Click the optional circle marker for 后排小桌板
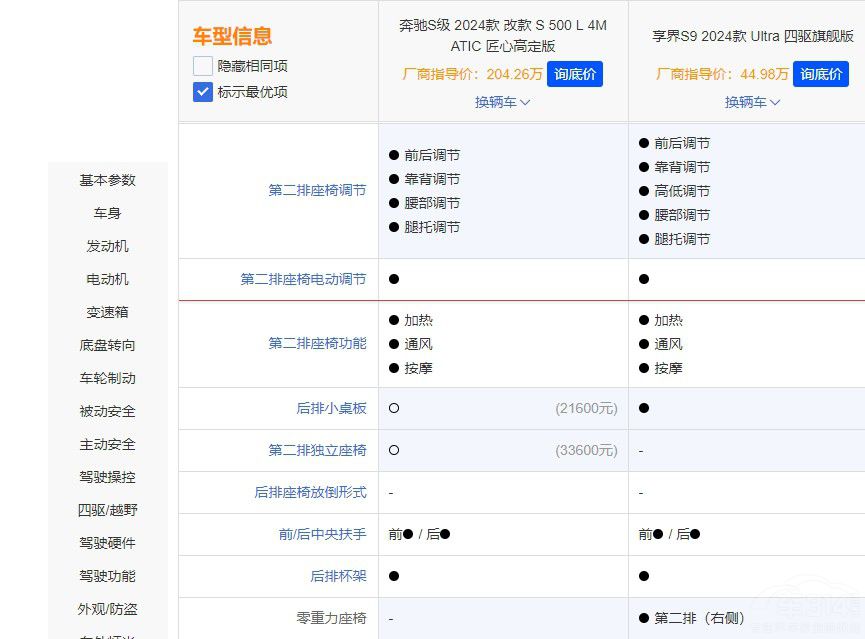 (394, 408)
